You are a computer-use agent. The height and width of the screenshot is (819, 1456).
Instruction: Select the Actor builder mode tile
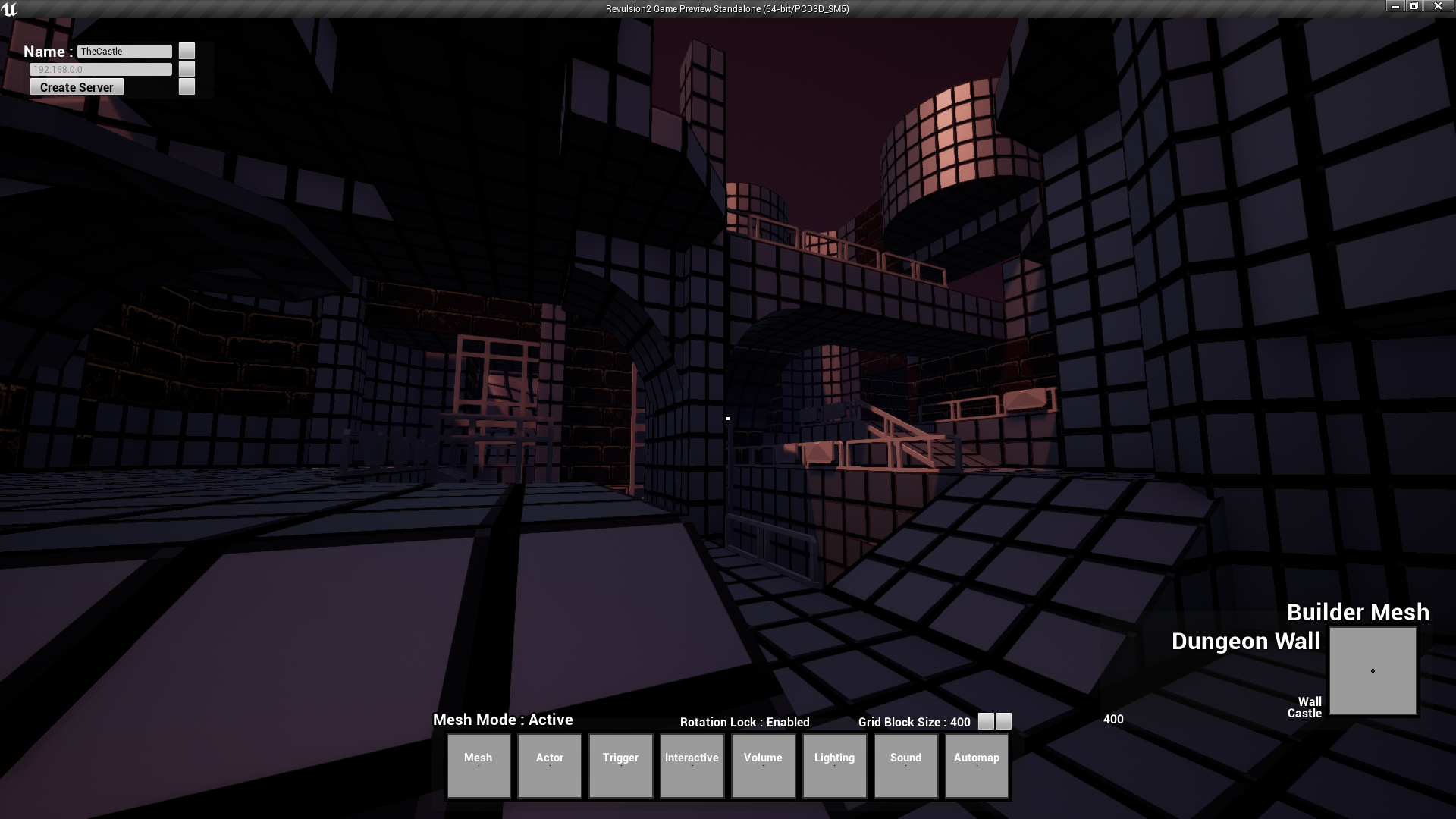point(549,765)
